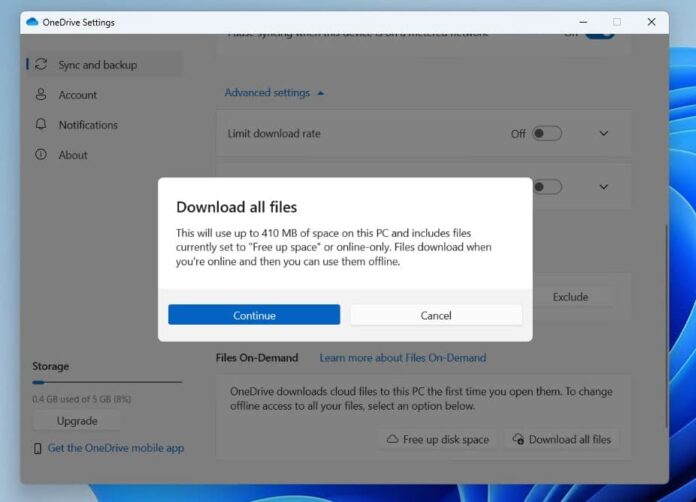
Task: Click the storage usage progress bar
Action: point(107,382)
